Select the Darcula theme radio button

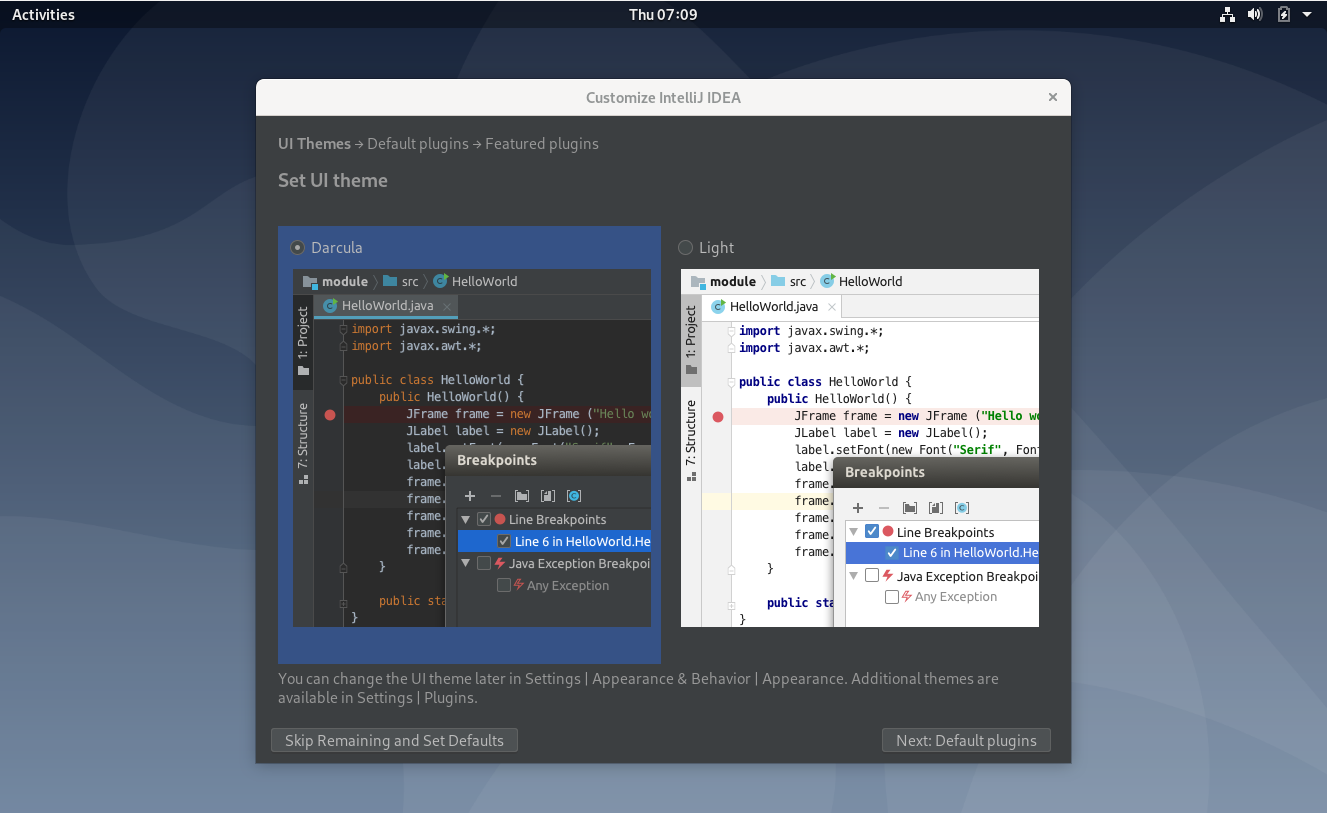[297, 247]
